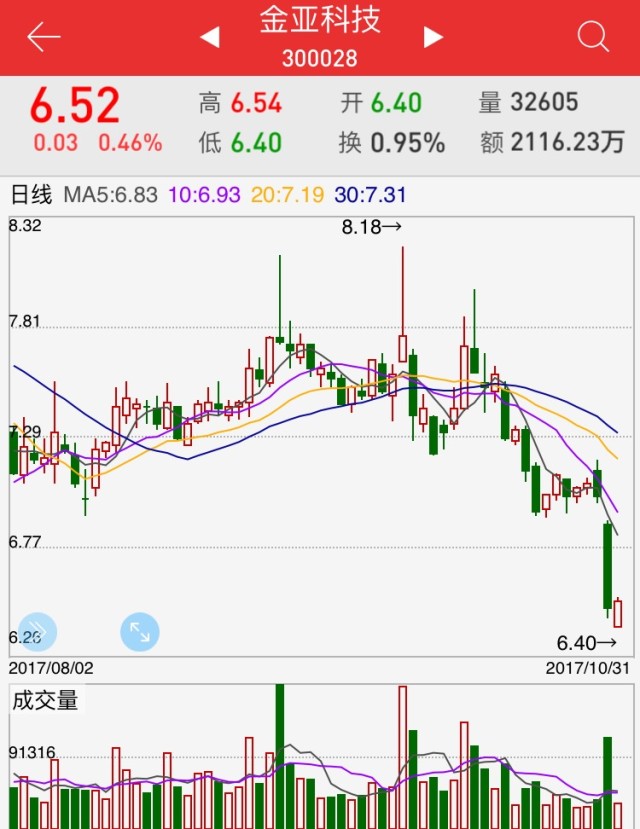Tap the 91316 volume axis label
This screenshot has width=640, height=829.
click(x=32, y=752)
